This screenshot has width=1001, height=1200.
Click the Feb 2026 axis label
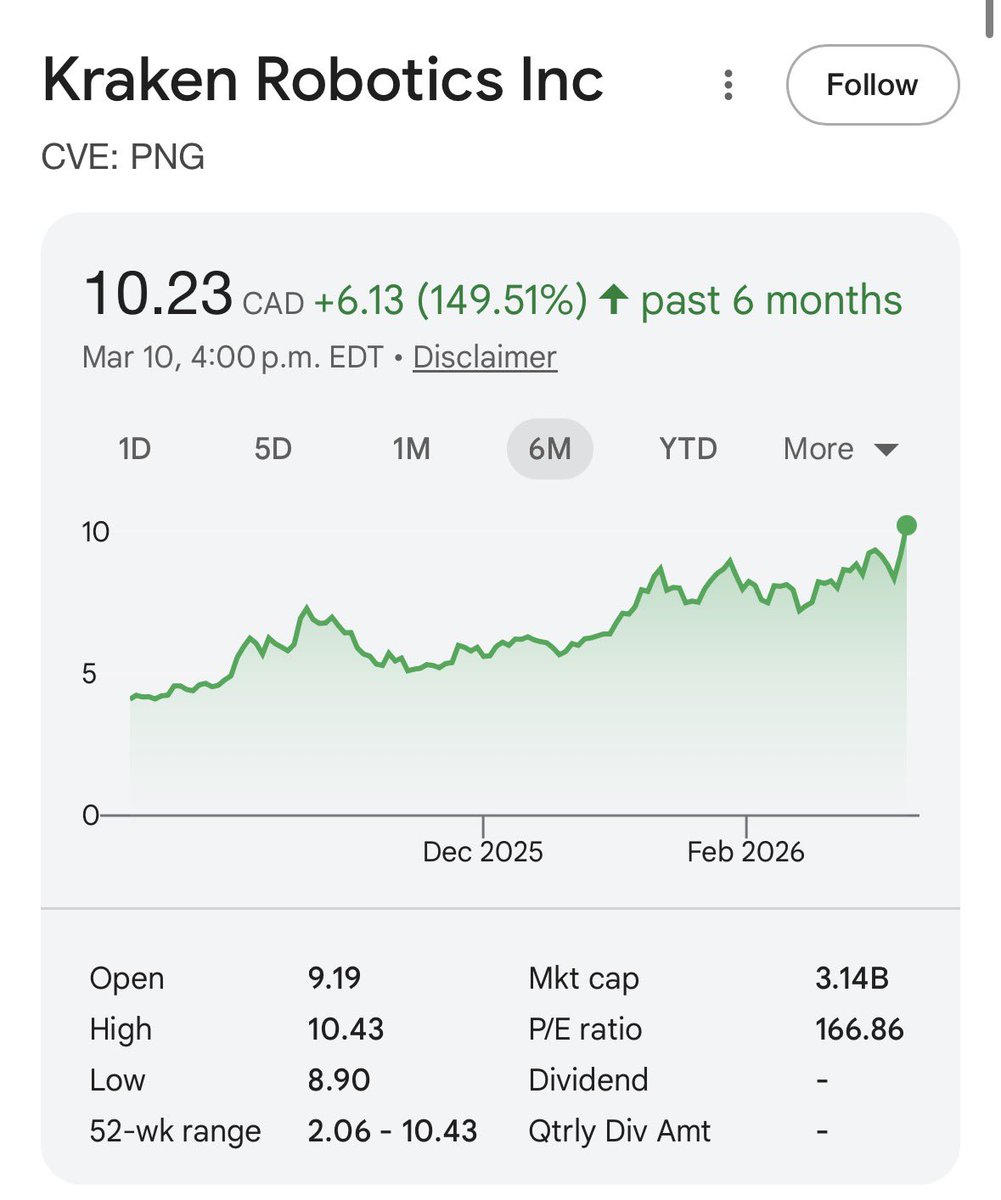point(746,852)
